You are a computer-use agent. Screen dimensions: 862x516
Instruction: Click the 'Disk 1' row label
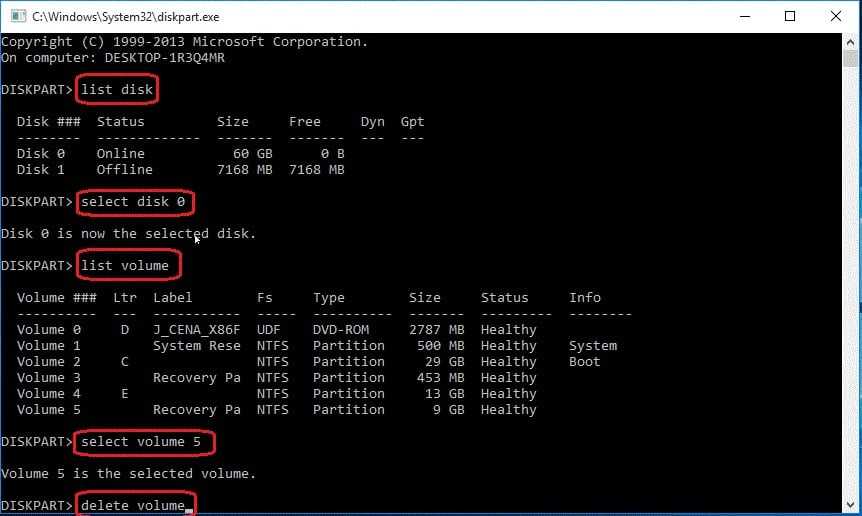(41, 169)
